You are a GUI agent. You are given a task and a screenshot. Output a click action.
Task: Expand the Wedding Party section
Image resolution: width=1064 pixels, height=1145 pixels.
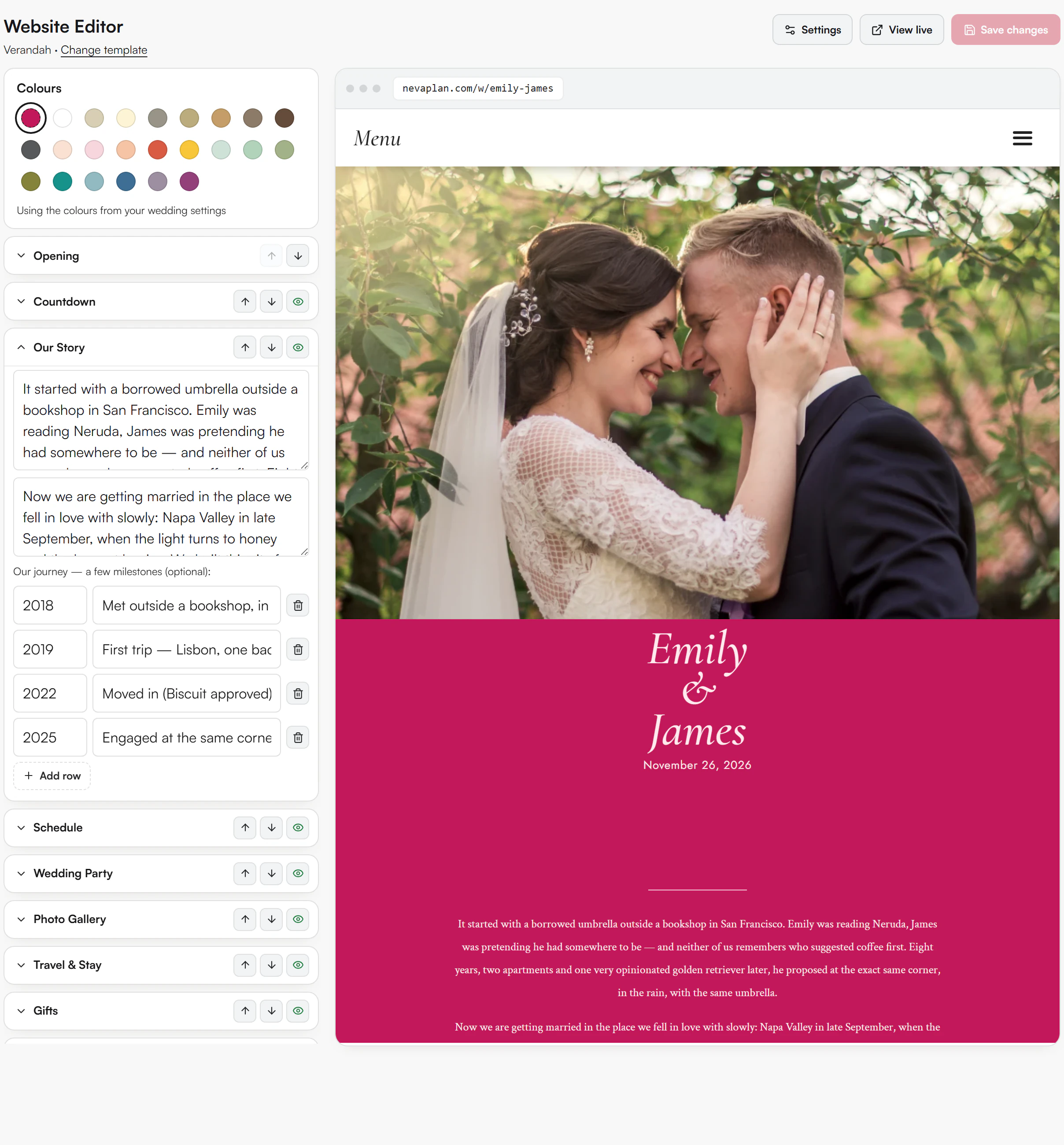click(21, 873)
